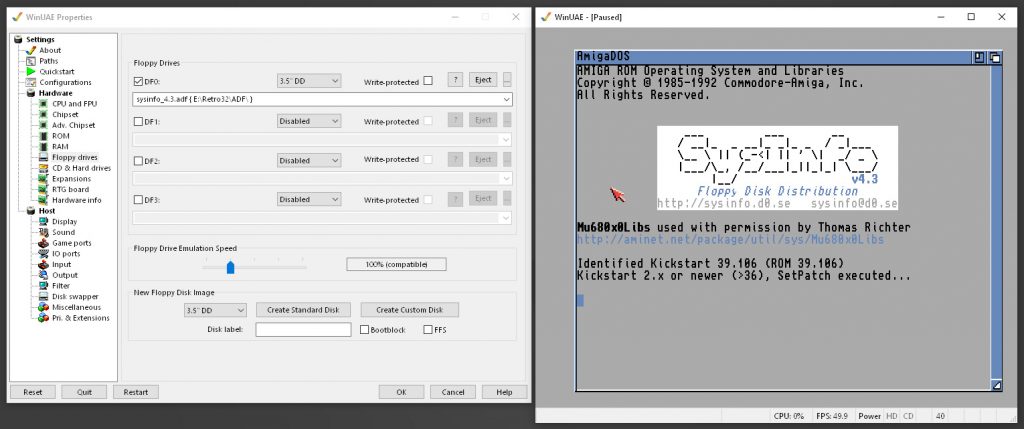Select the Paths icon in tree

[x=30, y=61]
